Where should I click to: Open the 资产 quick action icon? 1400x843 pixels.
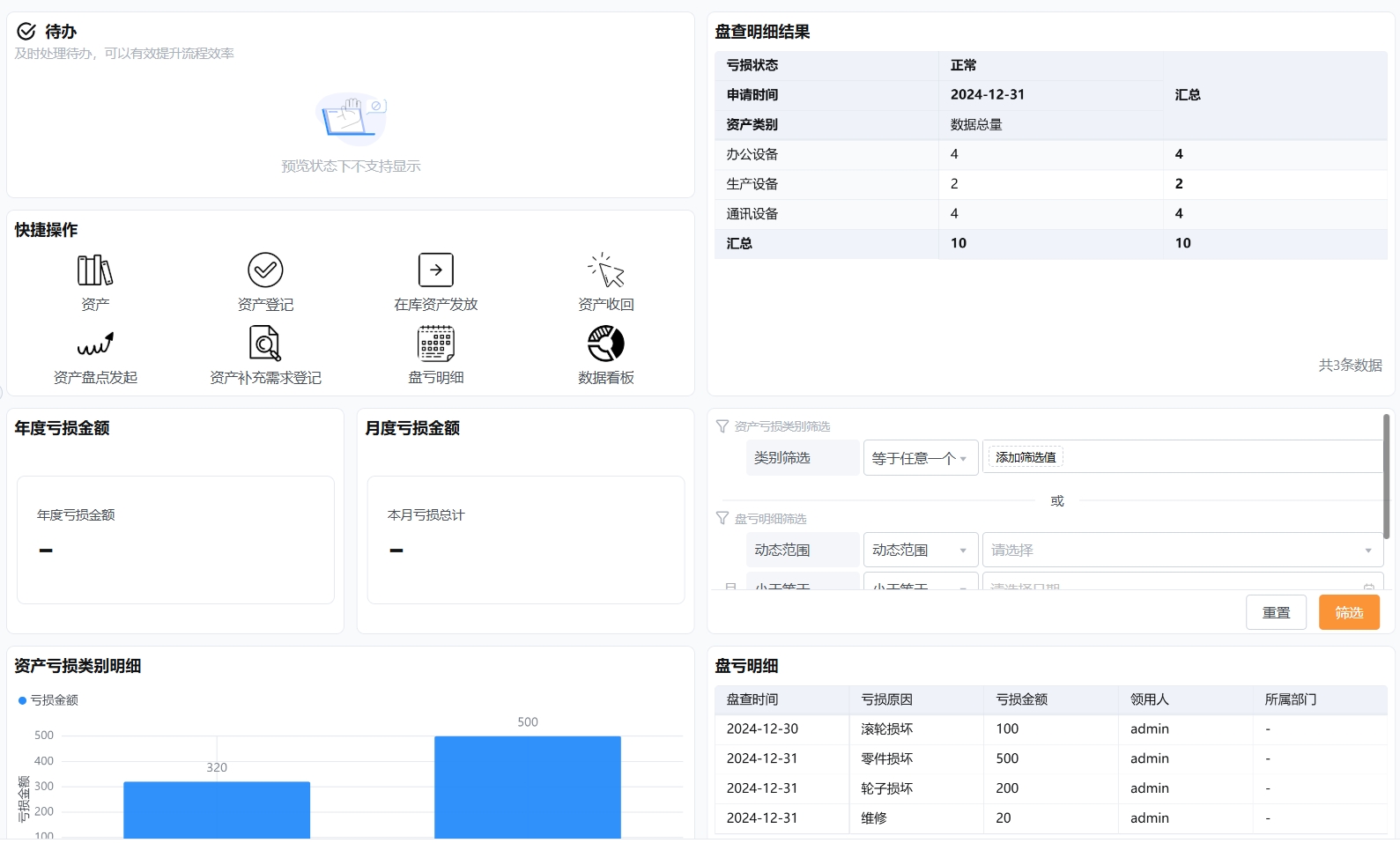tap(95, 270)
